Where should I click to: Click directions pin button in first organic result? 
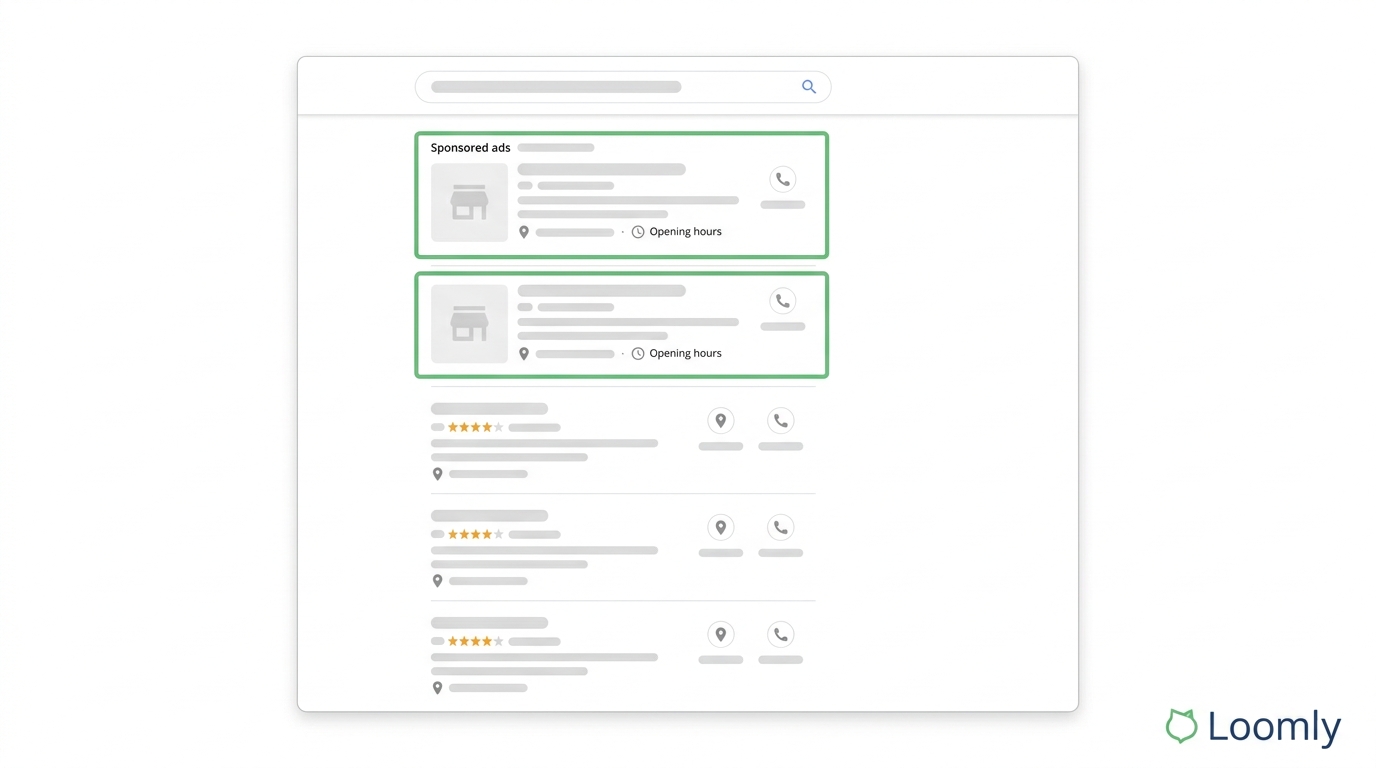click(x=720, y=421)
